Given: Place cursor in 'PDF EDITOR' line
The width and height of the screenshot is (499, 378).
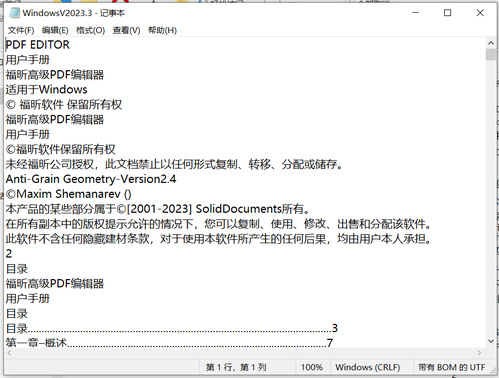Looking at the screenshot, I should tap(38, 45).
